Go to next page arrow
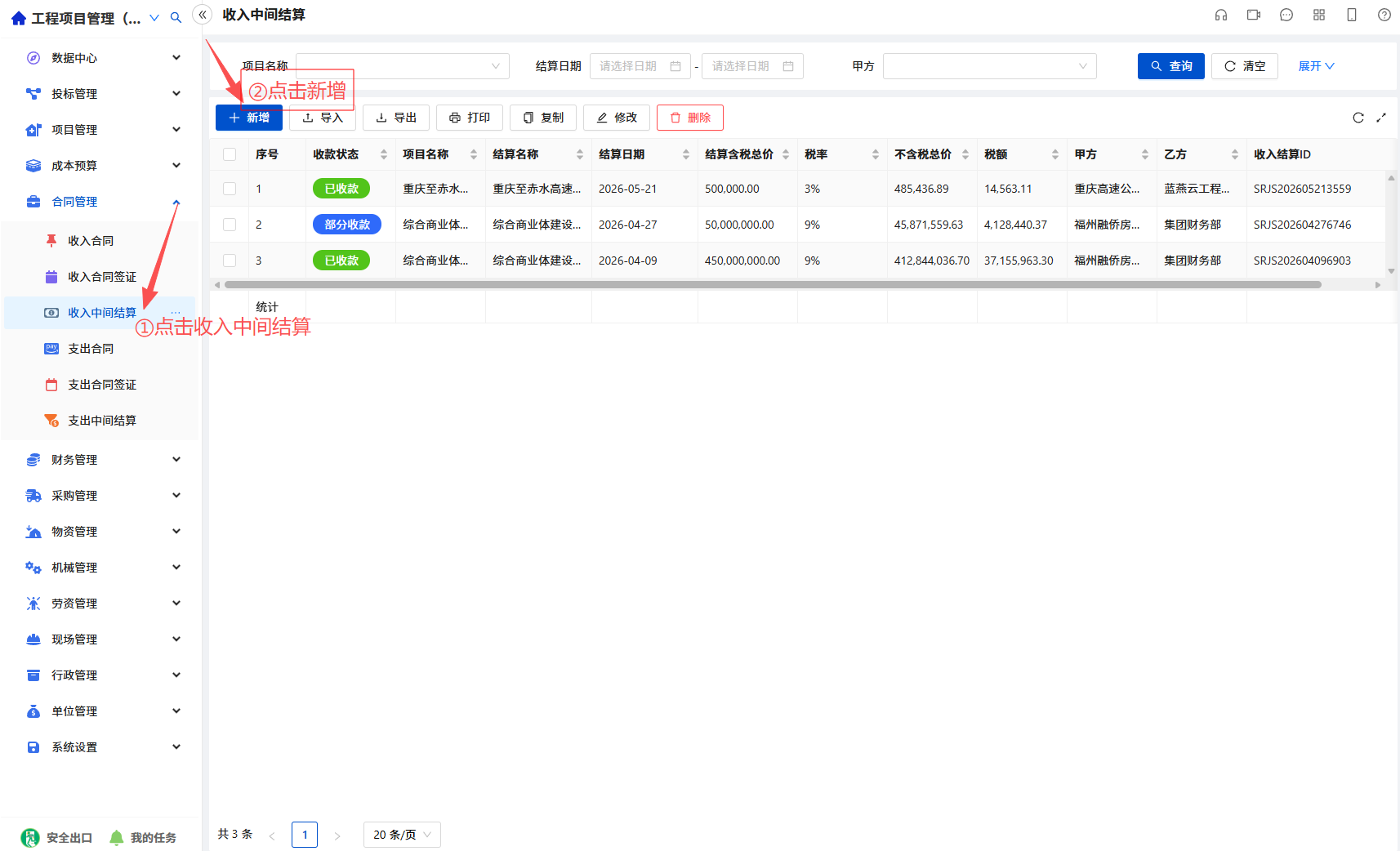The image size is (1400, 851). pos(337,835)
